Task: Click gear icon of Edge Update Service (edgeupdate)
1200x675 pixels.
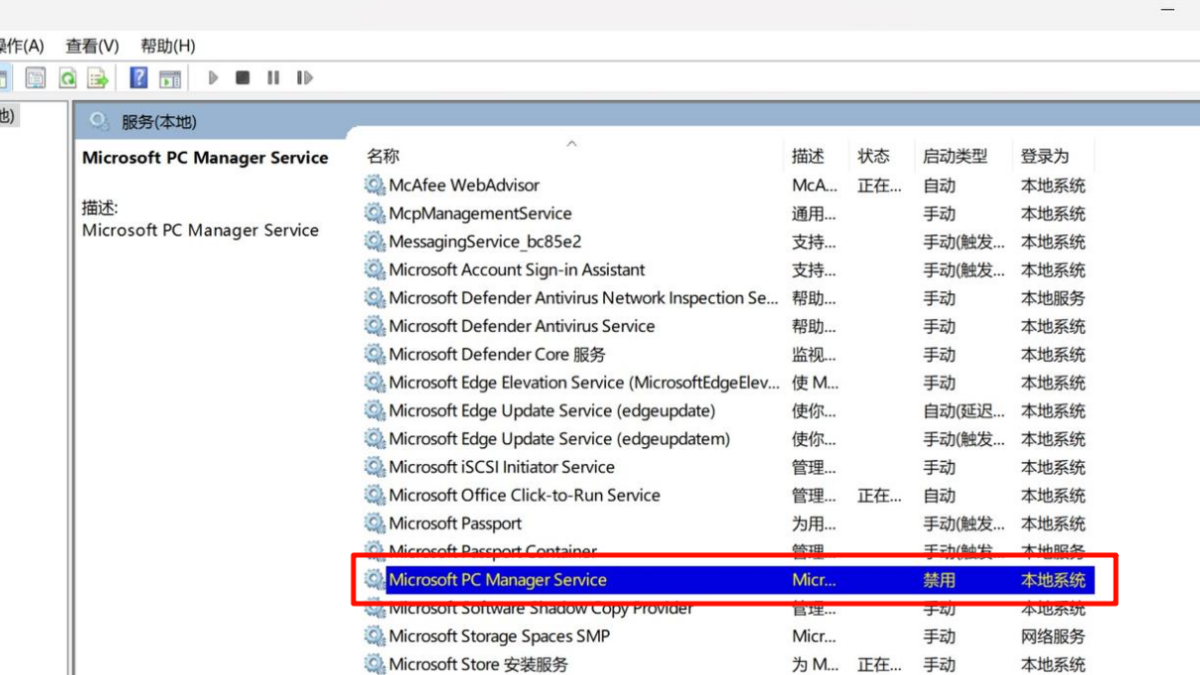Action: point(374,410)
